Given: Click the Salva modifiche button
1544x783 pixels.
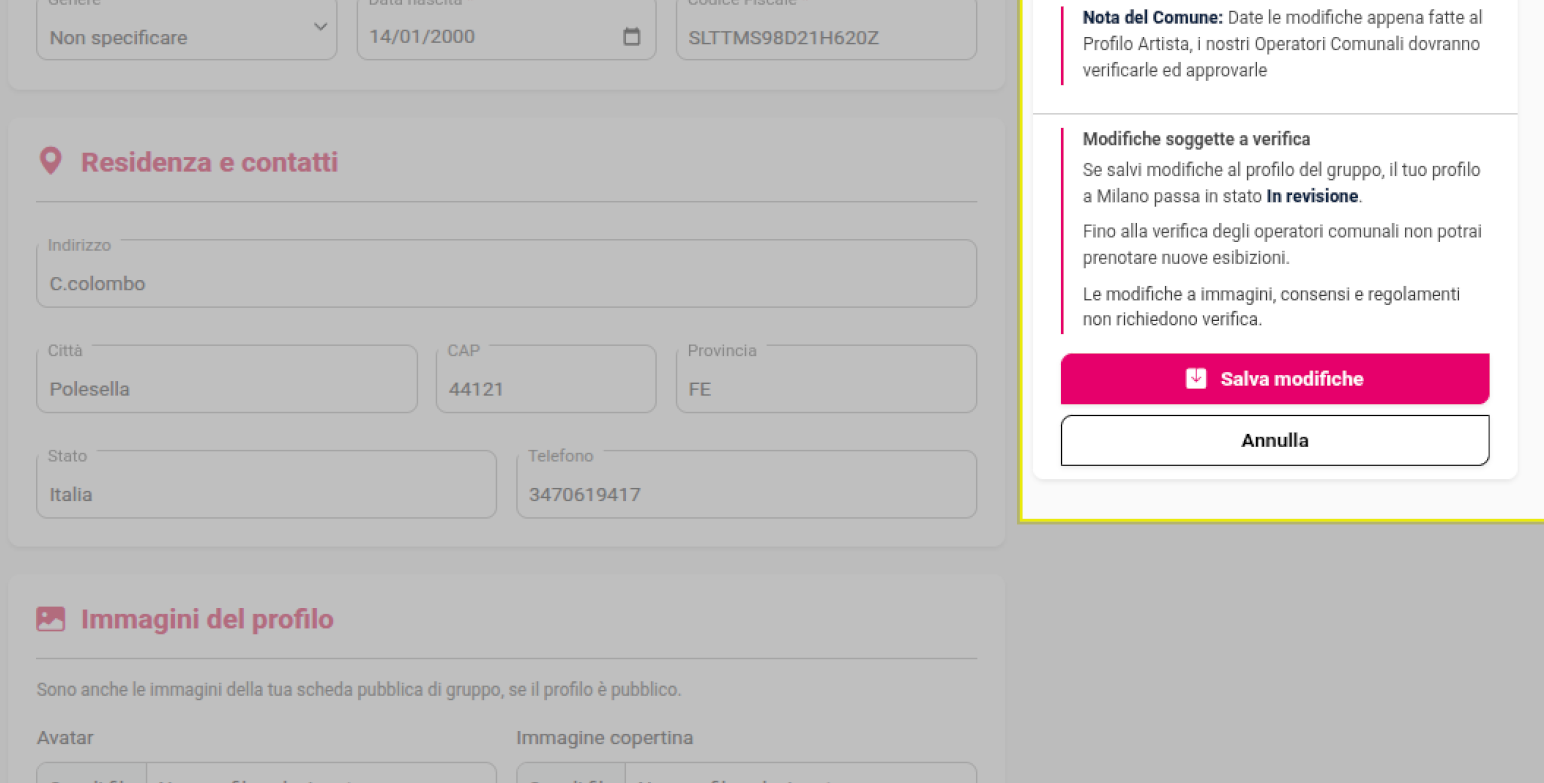Looking at the screenshot, I should pos(1275,379).
